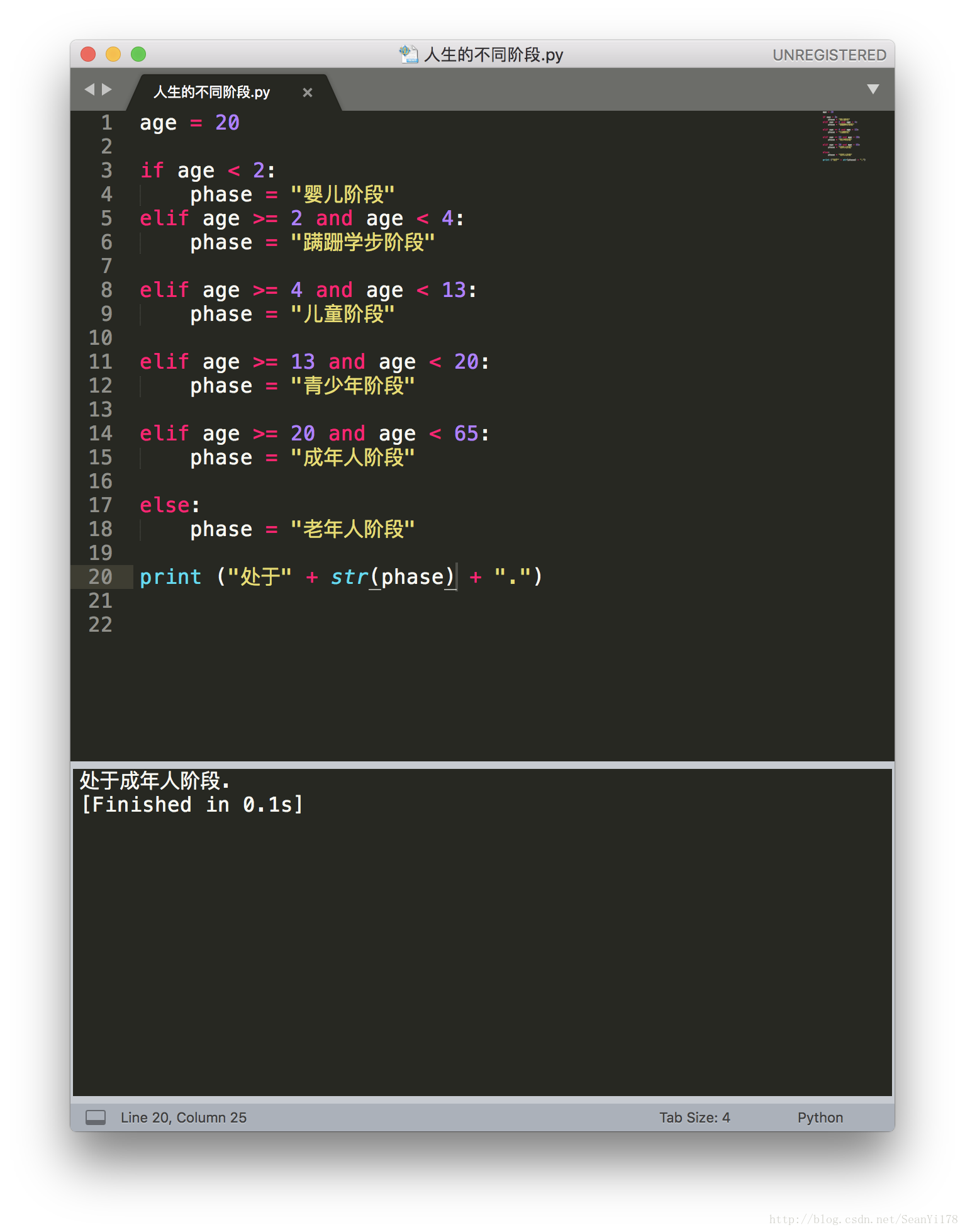The height and width of the screenshot is (1232, 965).
Task: Click the string "青少年阶段" on line 12
Action: (353, 386)
